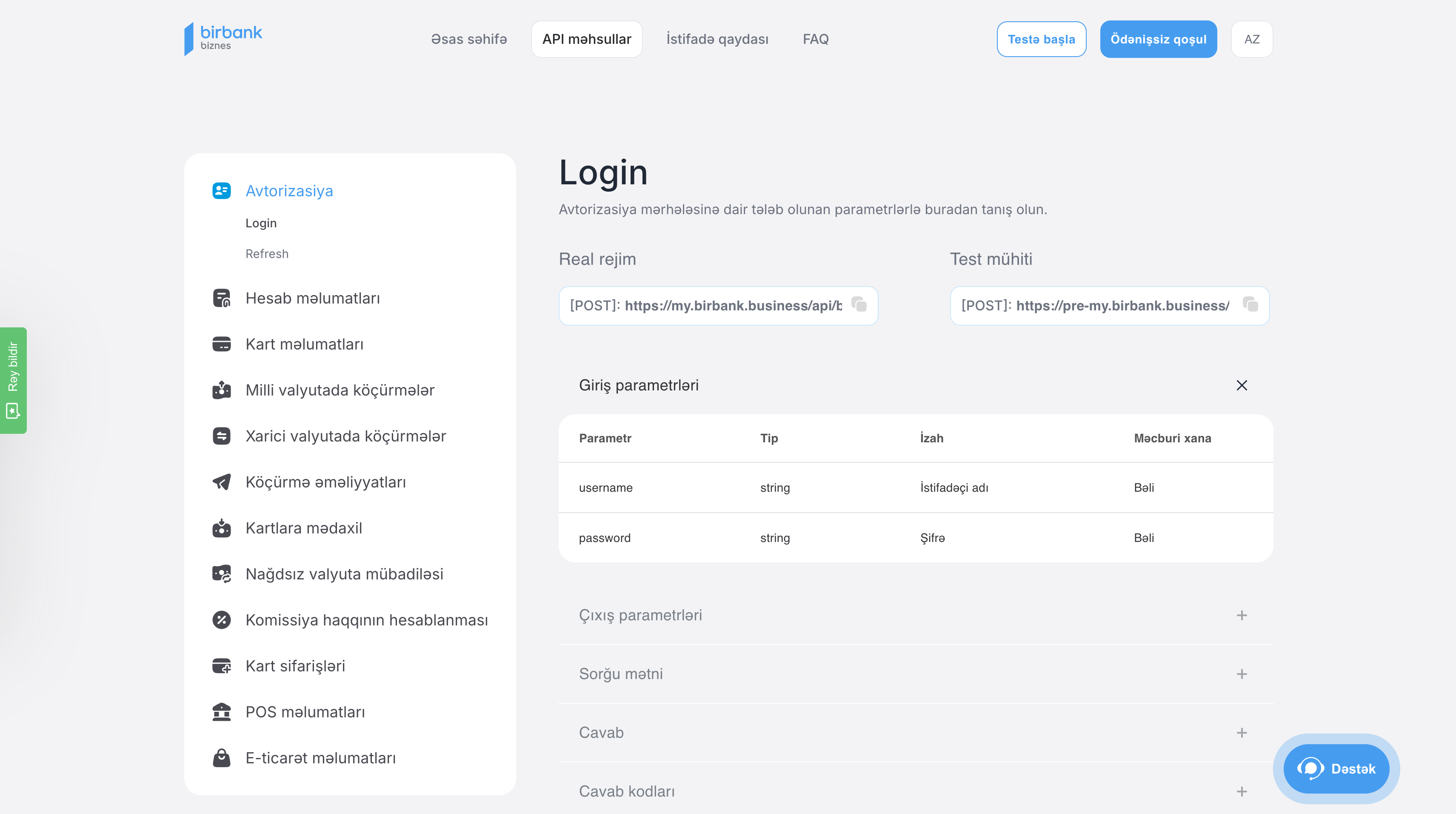Open the Dəstək support chat
Image resolution: width=1456 pixels, height=814 pixels.
tap(1336, 769)
